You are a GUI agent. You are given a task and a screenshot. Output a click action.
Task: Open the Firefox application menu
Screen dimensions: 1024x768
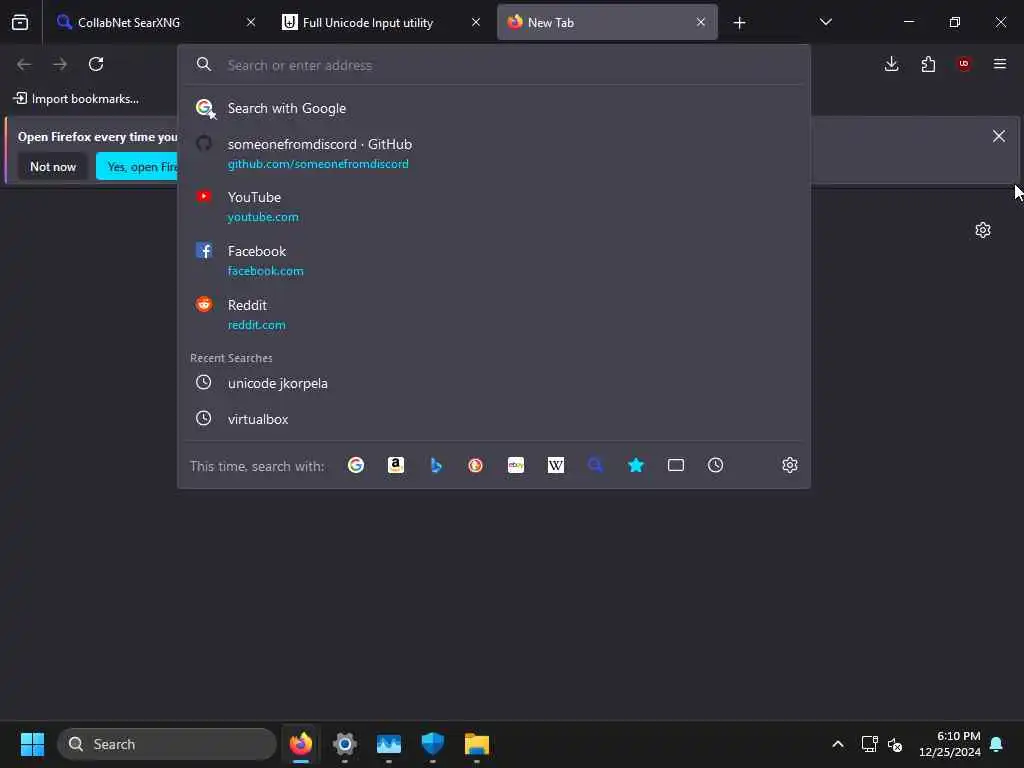[1000, 64]
